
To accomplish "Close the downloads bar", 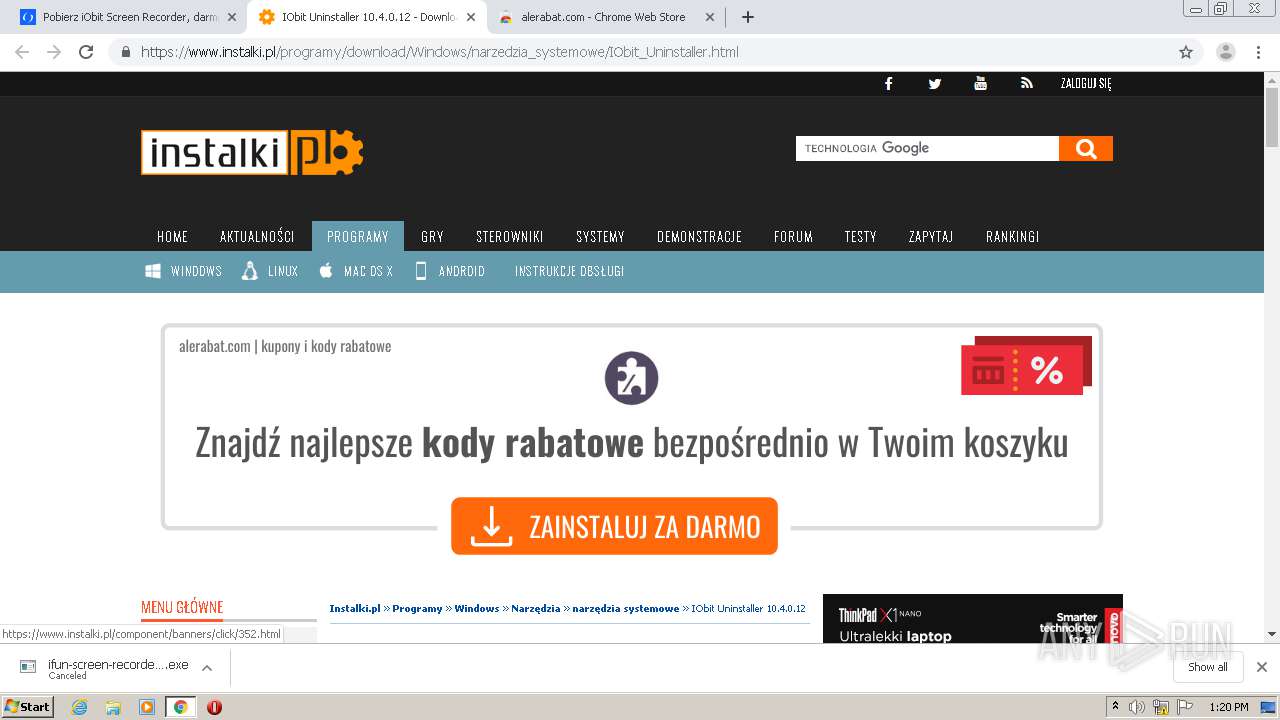I will 1262,667.
